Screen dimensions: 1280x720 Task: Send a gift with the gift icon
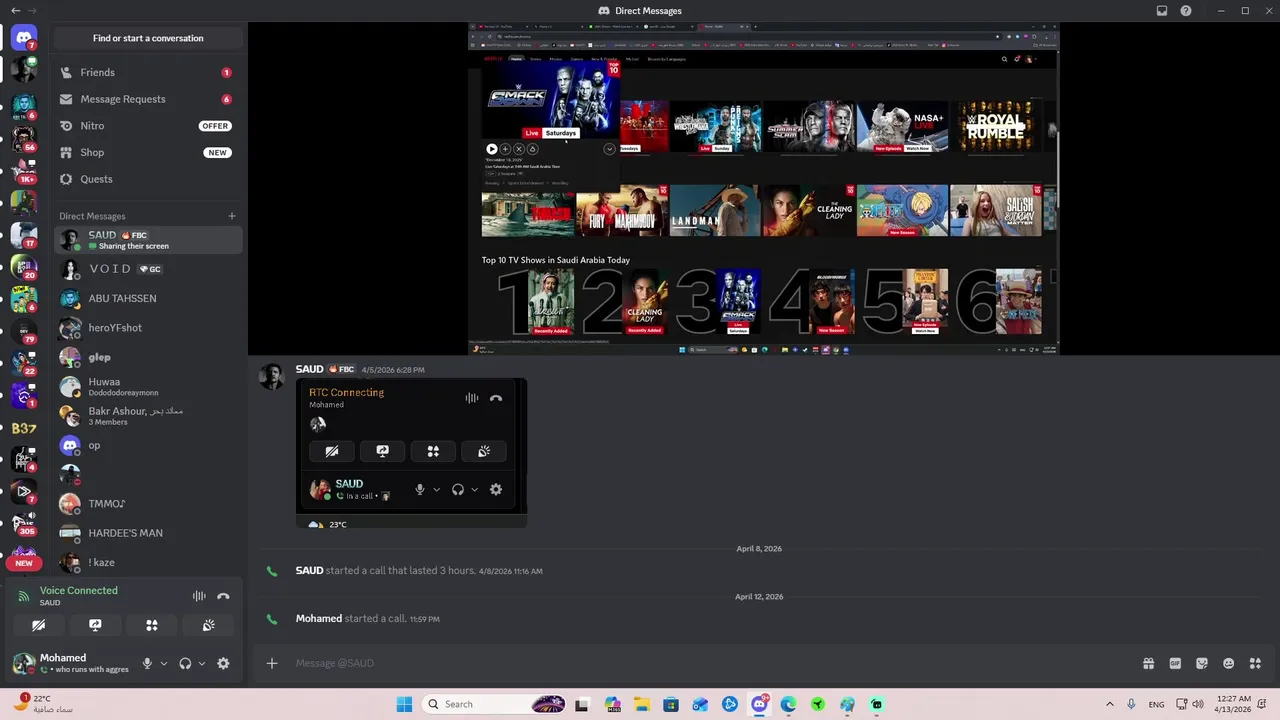click(1148, 663)
